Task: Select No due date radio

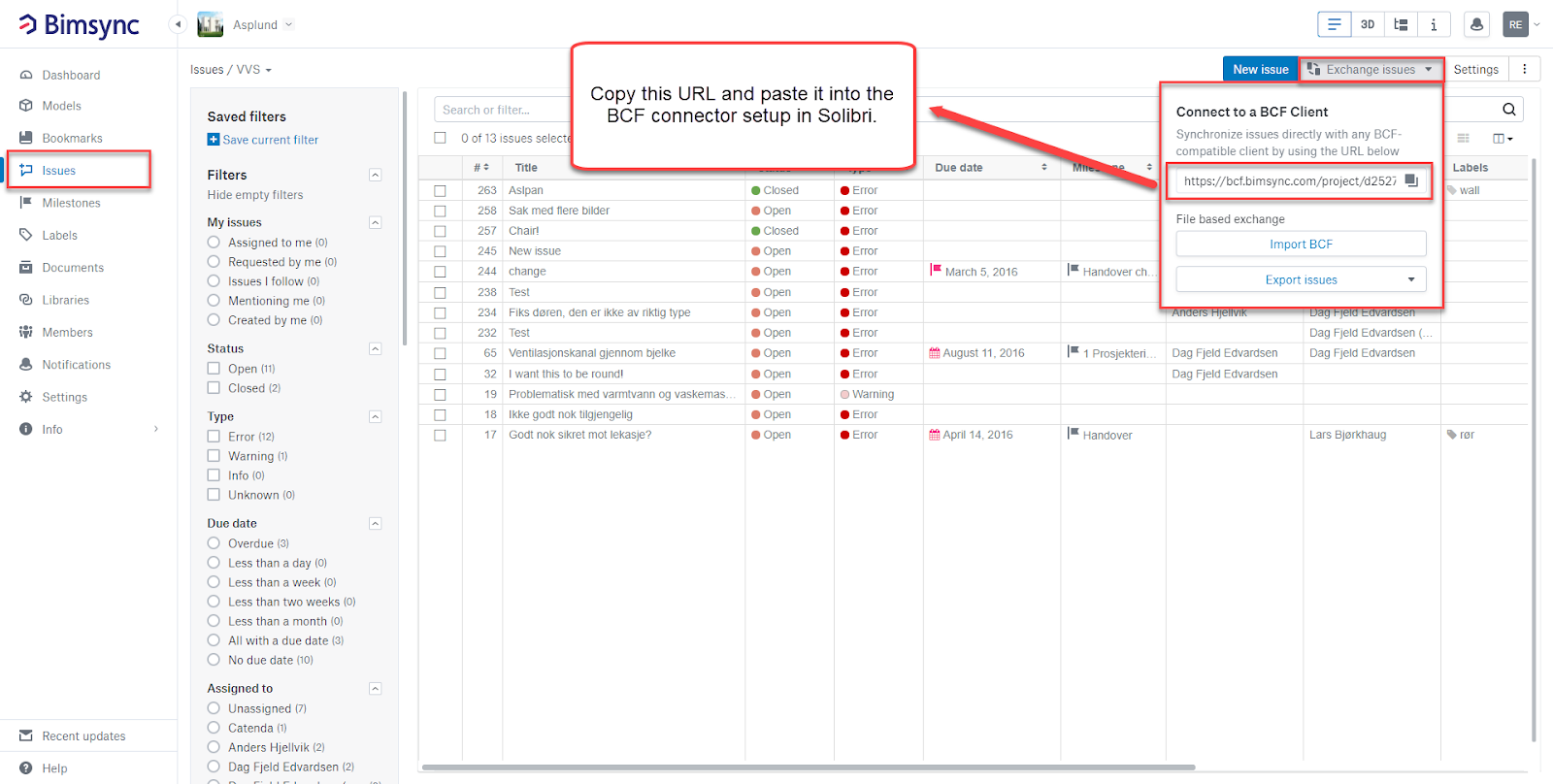Action: click(x=214, y=660)
